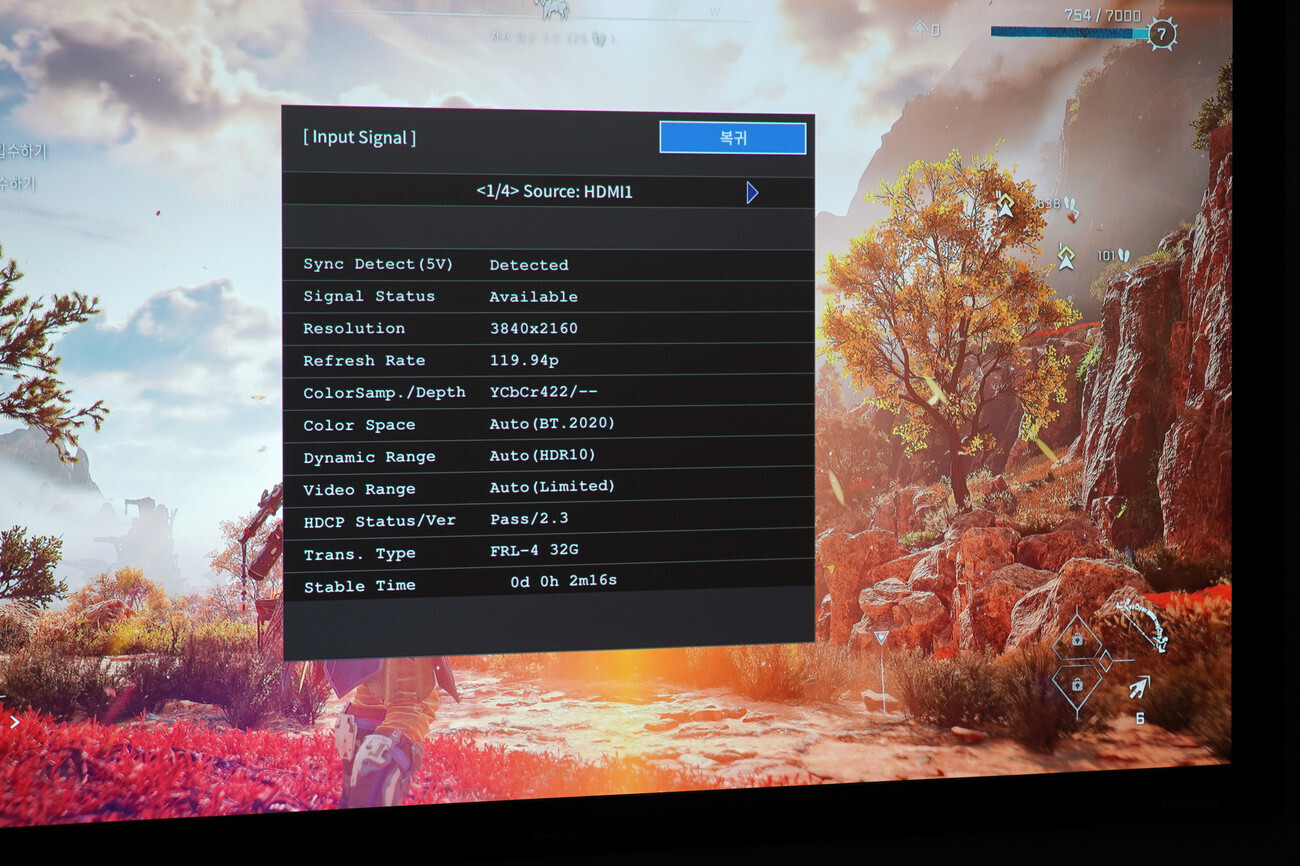Switch to next source with right arrow
The height and width of the screenshot is (866, 1300).
click(752, 192)
